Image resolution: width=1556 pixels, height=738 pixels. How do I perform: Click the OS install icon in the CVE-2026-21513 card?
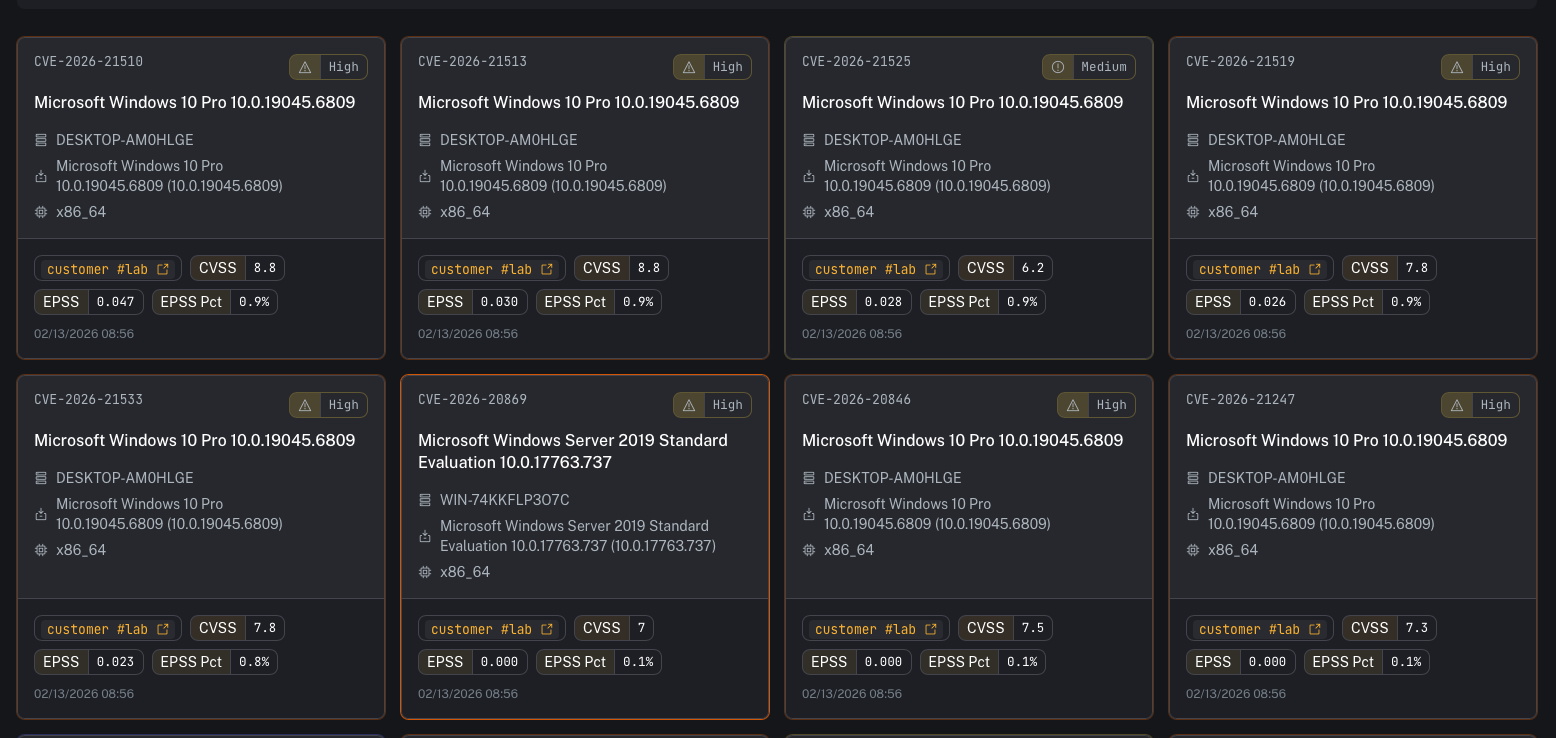425,176
